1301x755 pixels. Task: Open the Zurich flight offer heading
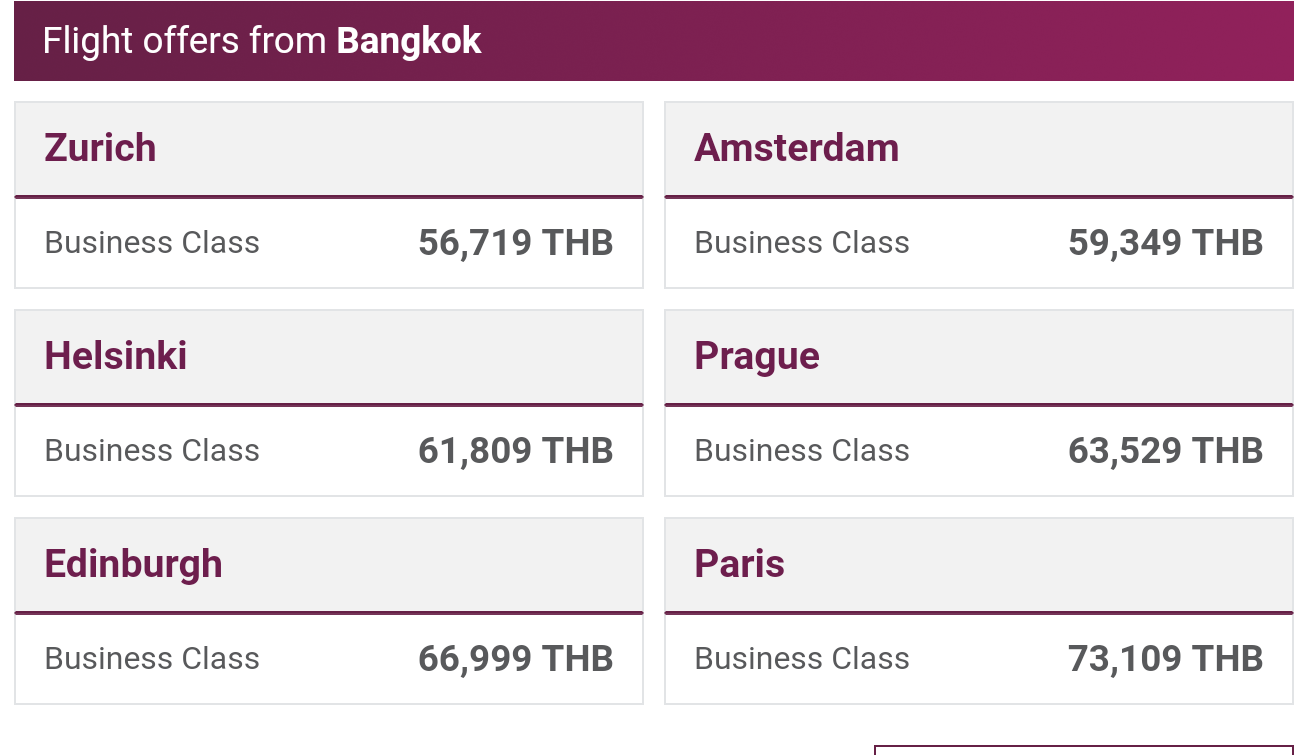point(100,148)
